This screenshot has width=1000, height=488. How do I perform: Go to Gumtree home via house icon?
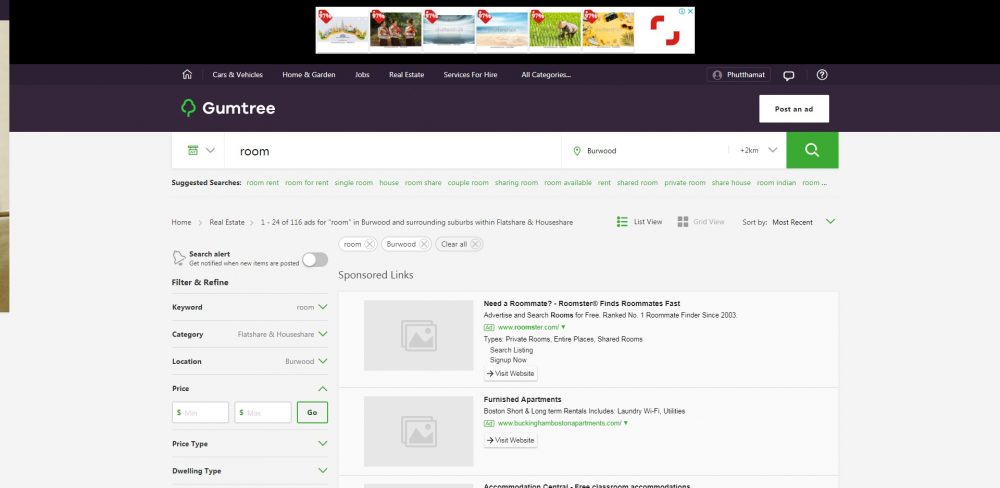(187, 75)
